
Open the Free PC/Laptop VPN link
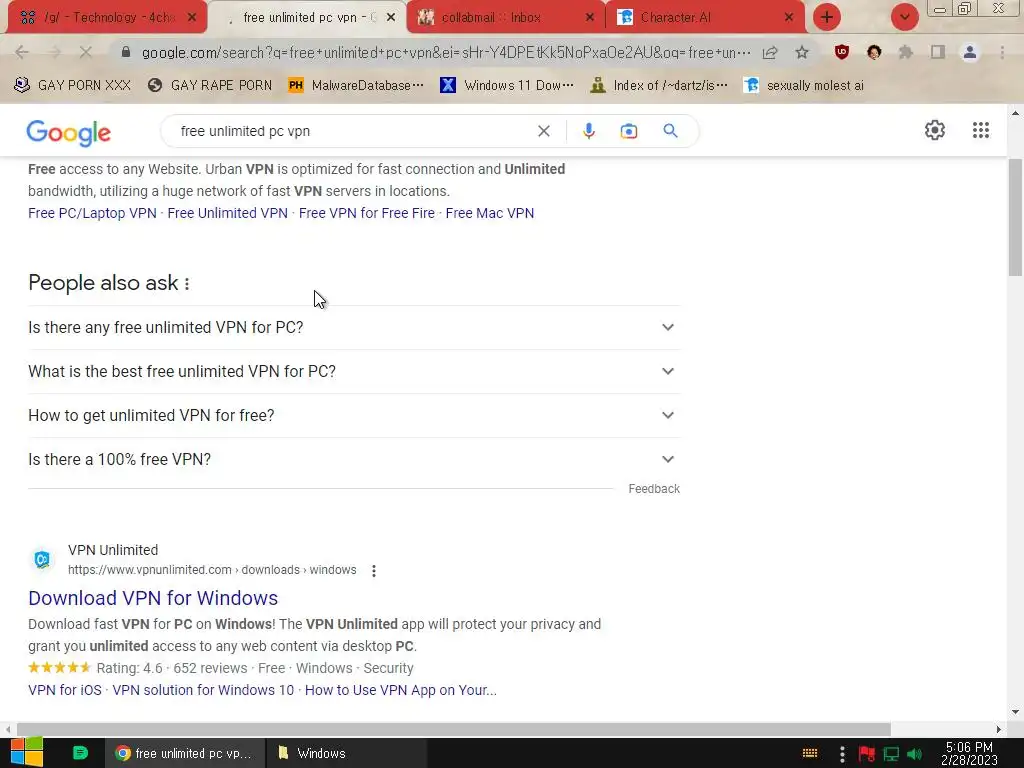click(x=92, y=213)
